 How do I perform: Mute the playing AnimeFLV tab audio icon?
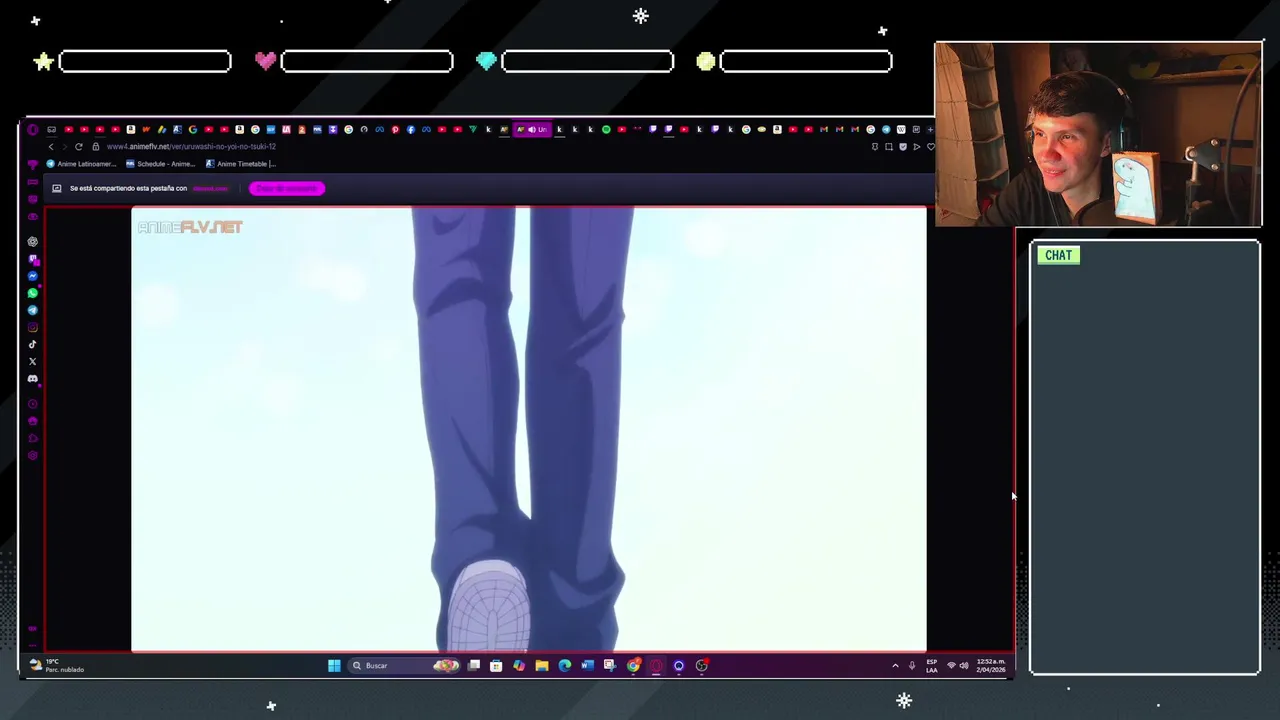532,129
